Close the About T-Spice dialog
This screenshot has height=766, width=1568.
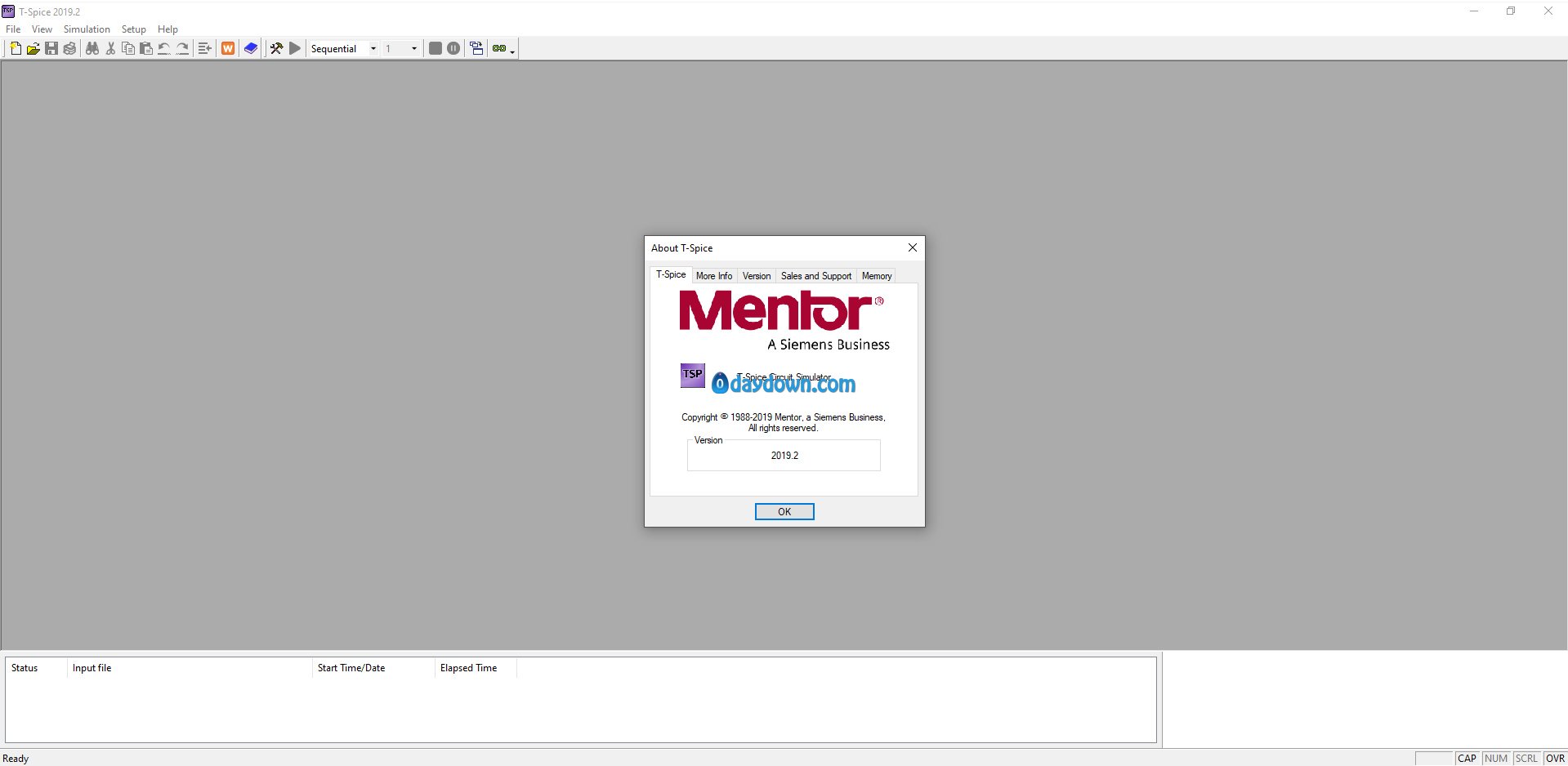[913, 247]
